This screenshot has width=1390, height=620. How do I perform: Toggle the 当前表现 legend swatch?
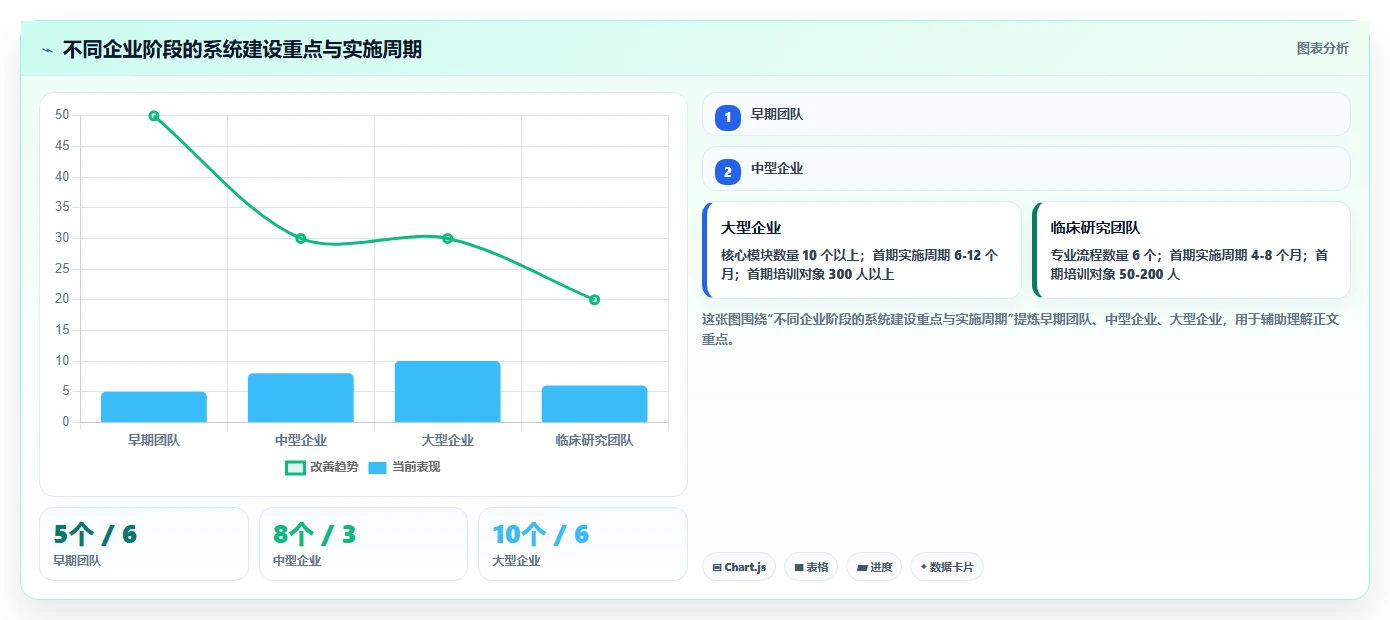point(377,467)
